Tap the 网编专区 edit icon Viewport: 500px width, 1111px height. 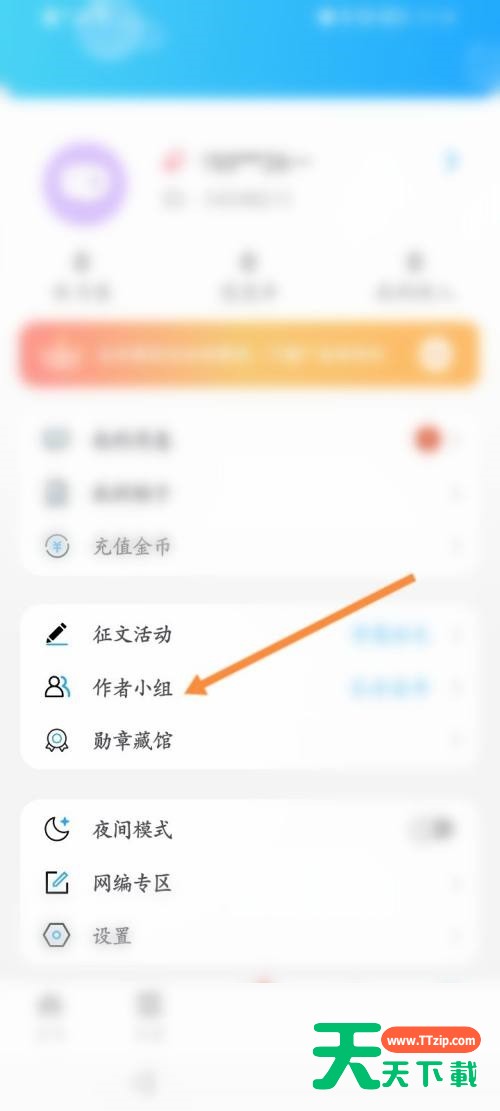point(57,883)
